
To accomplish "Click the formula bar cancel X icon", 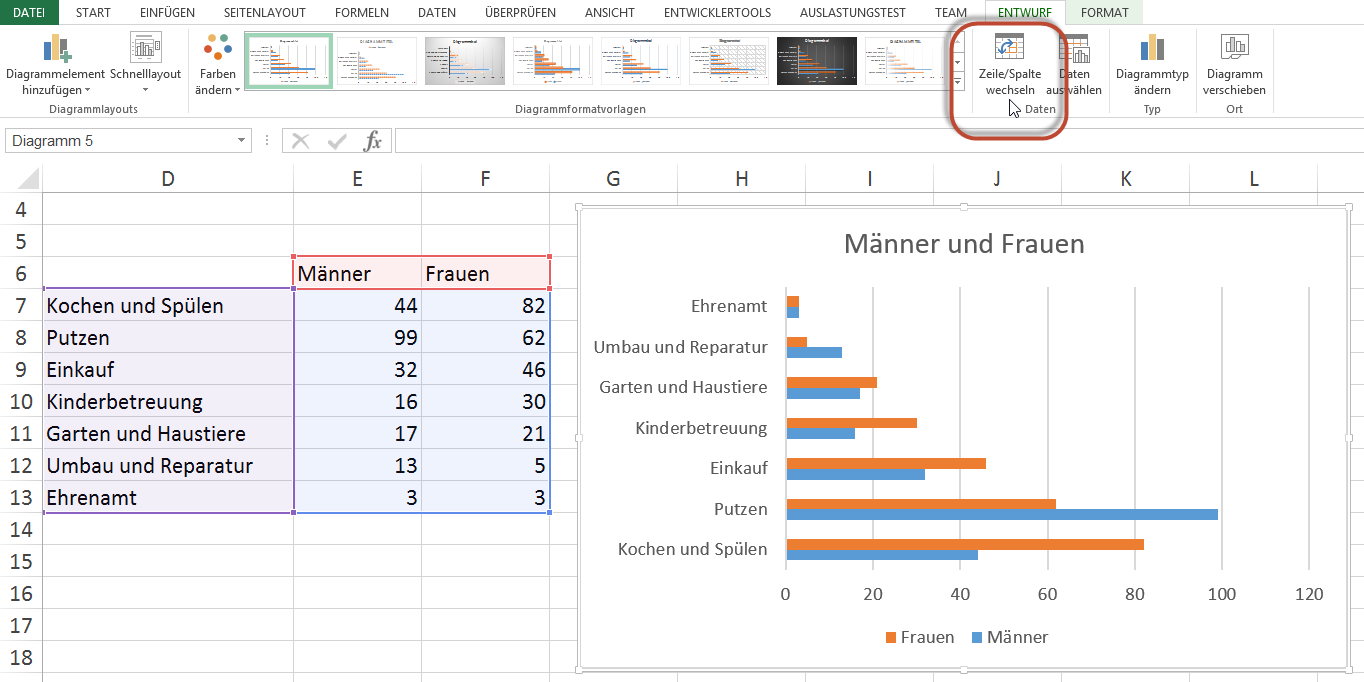I will (x=301, y=141).
